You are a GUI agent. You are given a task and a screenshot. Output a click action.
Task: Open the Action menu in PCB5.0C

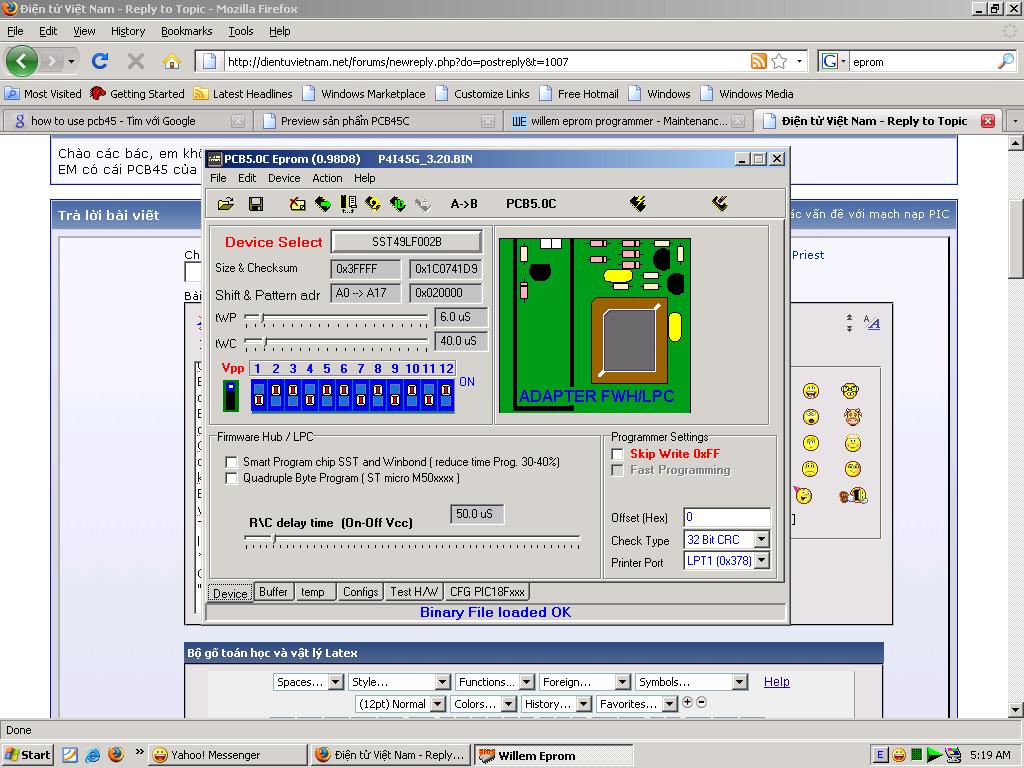coord(327,178)
